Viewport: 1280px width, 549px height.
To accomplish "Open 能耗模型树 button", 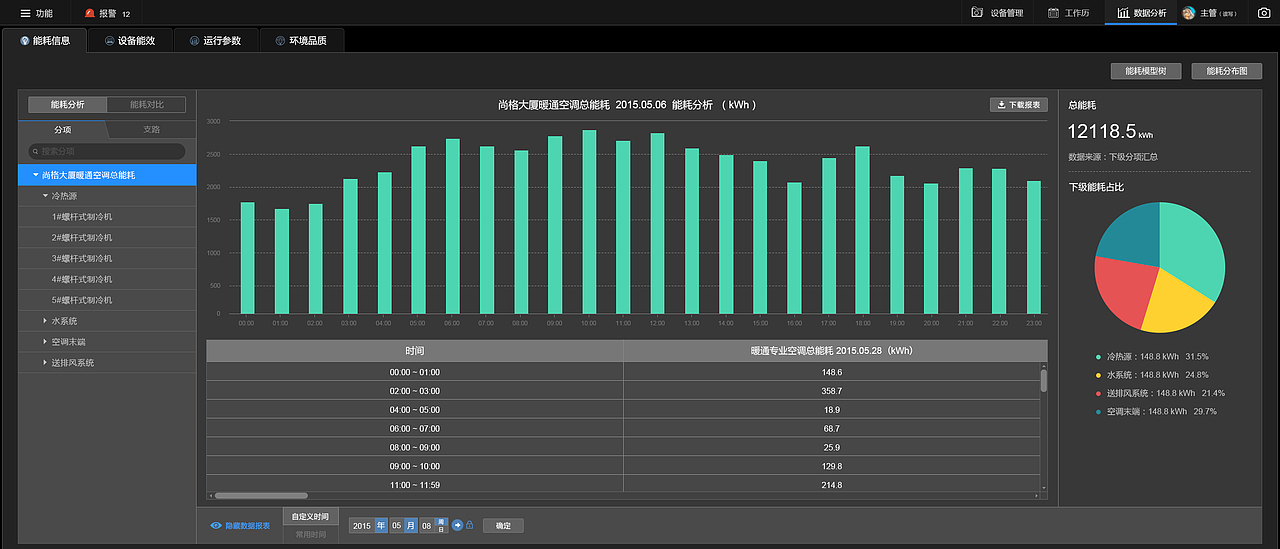I will coord(1146,71).
